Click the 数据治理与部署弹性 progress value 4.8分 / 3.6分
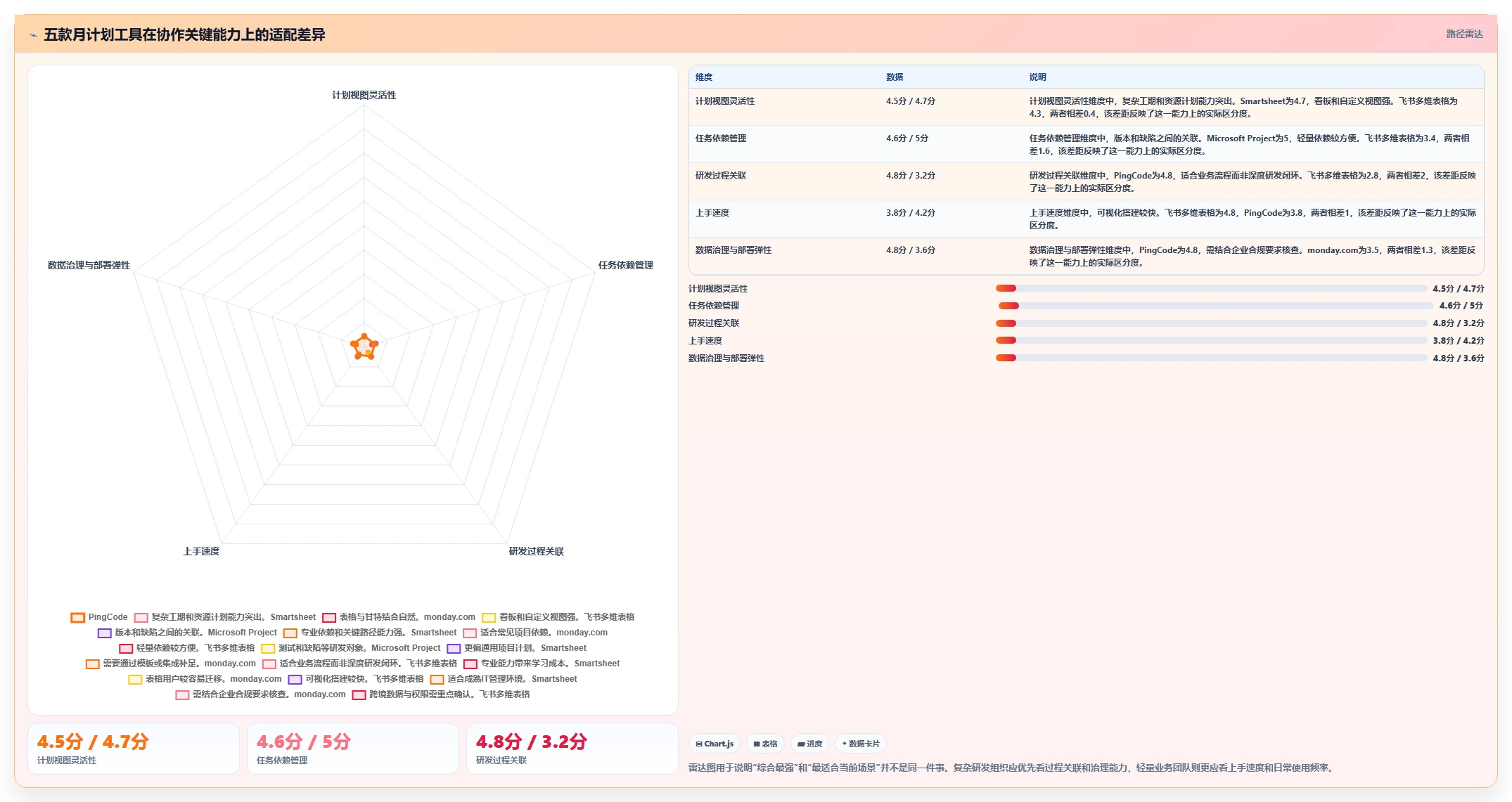The image size is (1512, 802). coord(1459,358)
